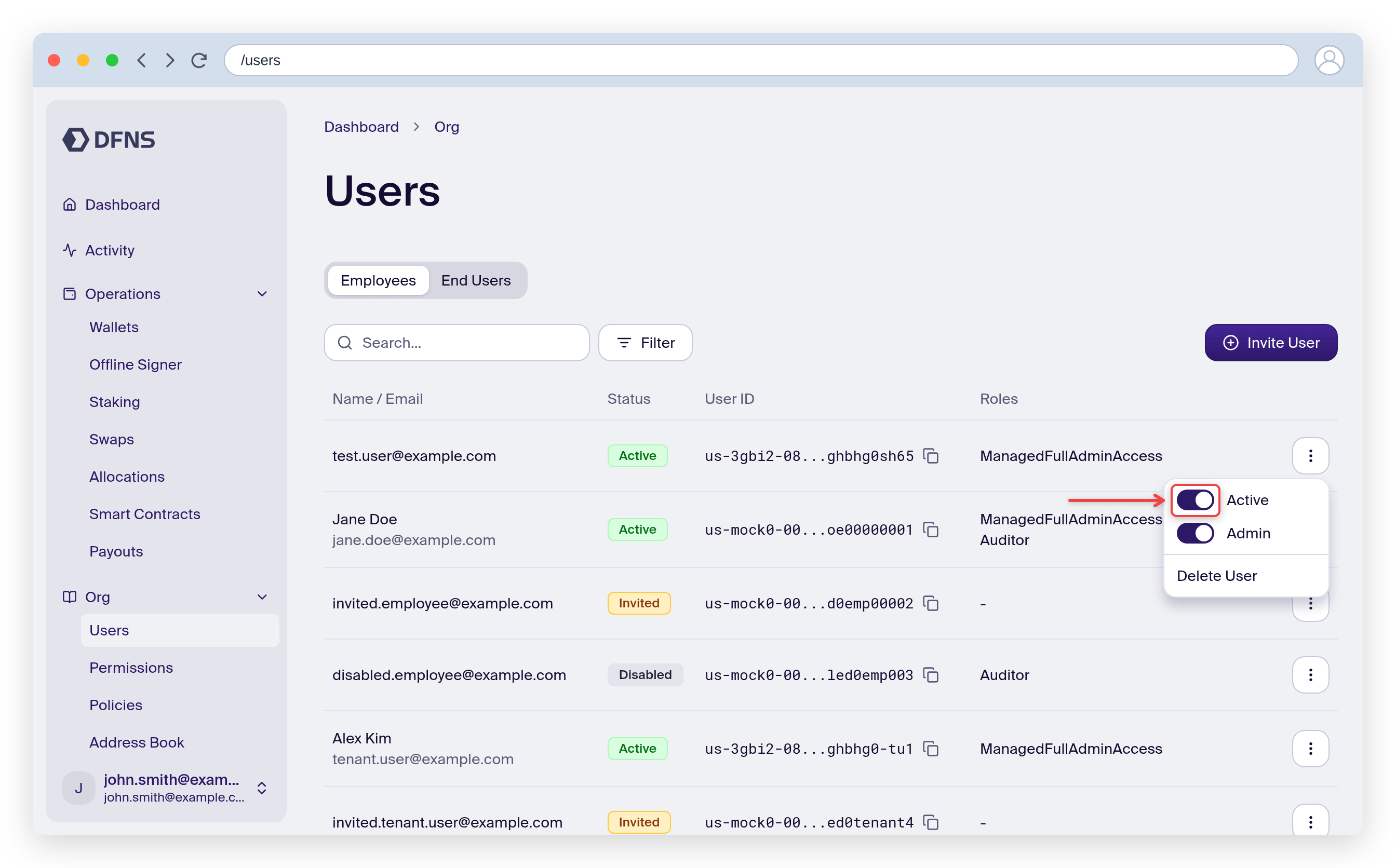
Task: Click the browser back arrow
Action: tap(142, 60)
